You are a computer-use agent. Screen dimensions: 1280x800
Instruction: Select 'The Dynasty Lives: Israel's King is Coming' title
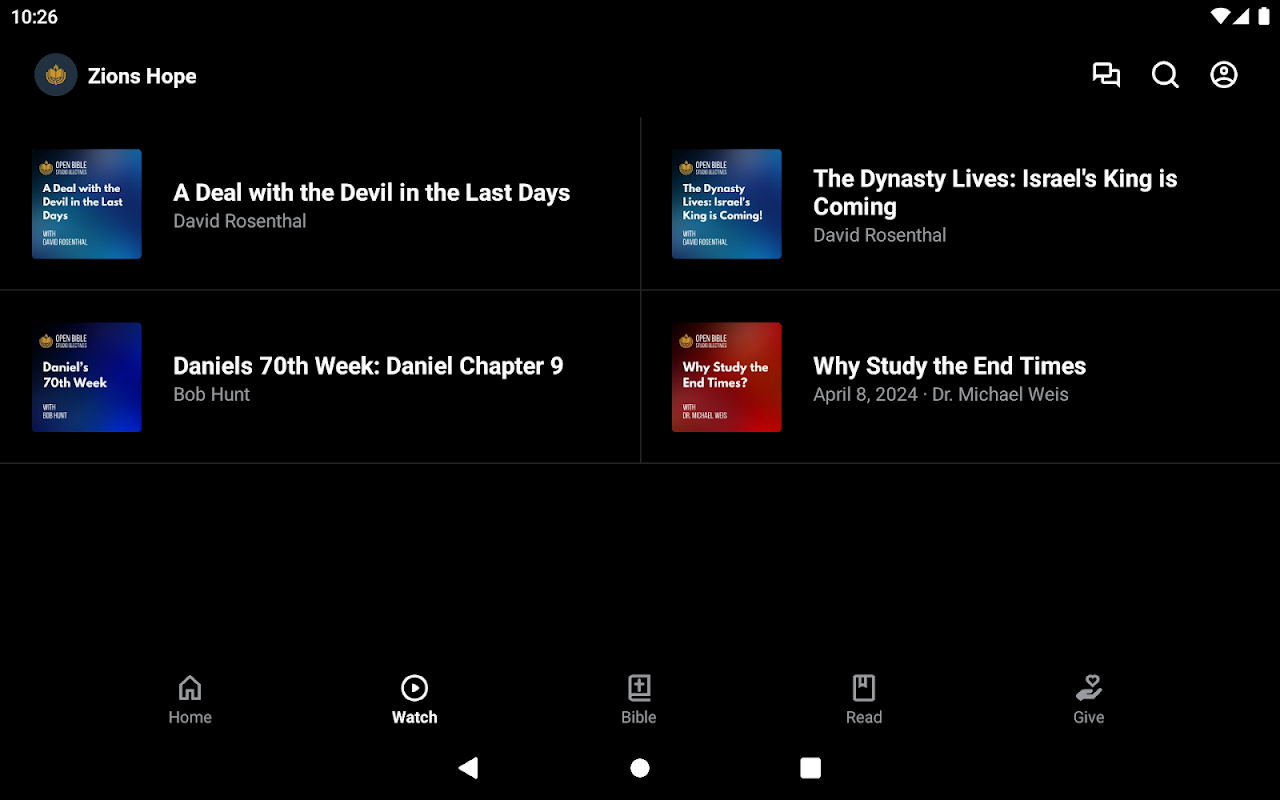[995, 193]
